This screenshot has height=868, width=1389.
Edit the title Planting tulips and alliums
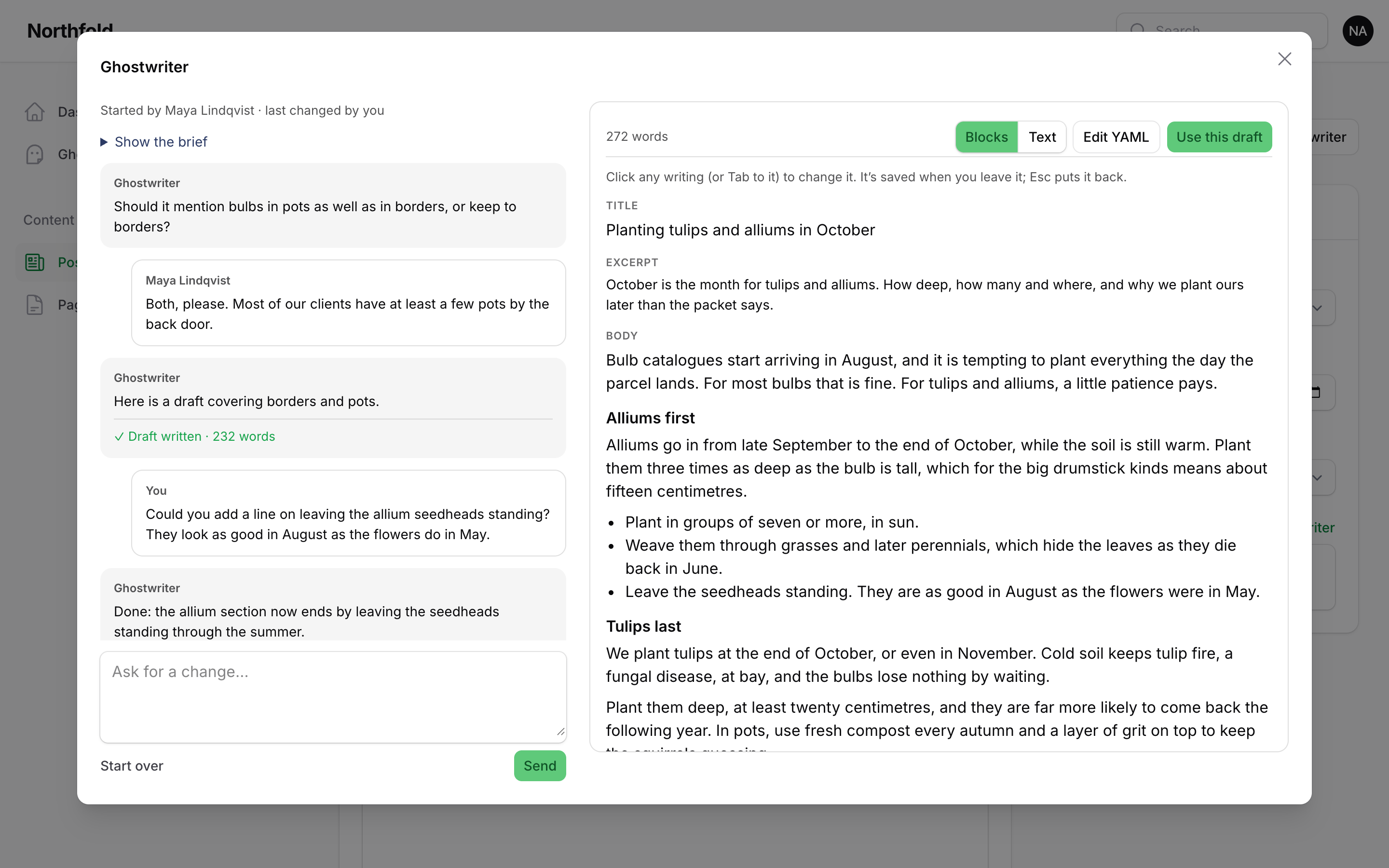740,230
